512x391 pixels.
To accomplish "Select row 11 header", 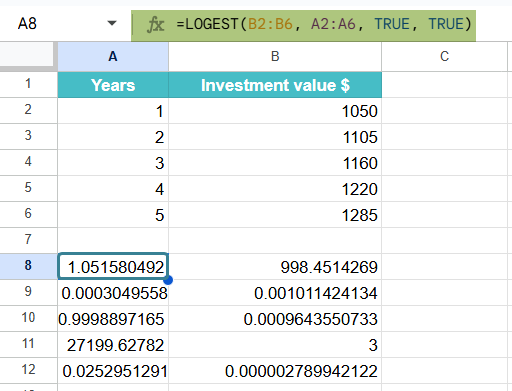I will [28, 344].
